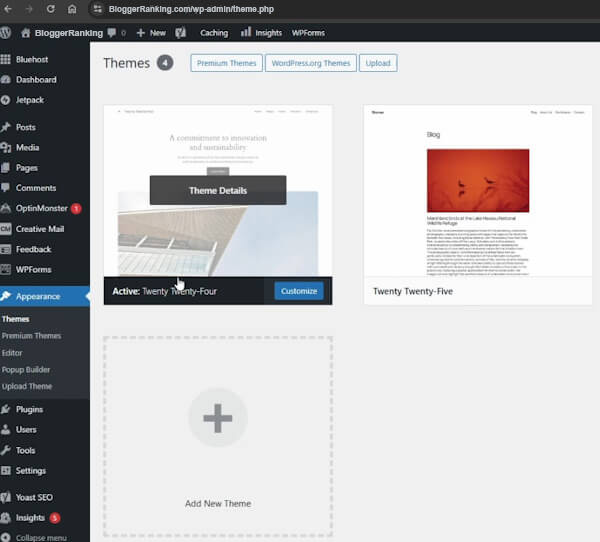The height and width of the screenshot is (542, 600).
Task: Open Jetpack from the sidebar
Action: point(29,100)
